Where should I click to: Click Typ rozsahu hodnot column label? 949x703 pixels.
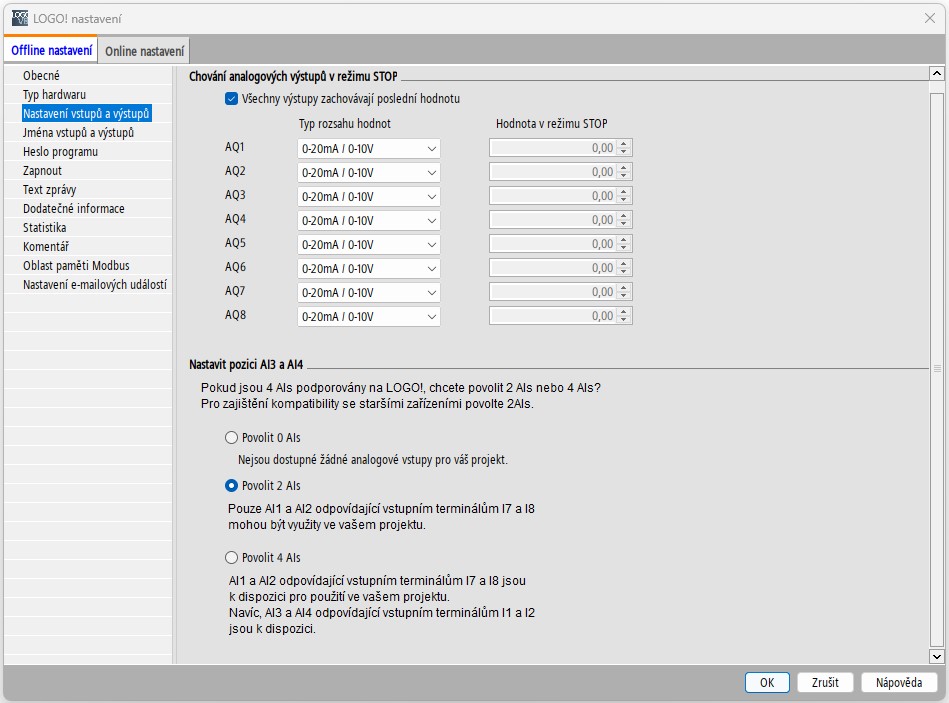[x=344, y=123]
